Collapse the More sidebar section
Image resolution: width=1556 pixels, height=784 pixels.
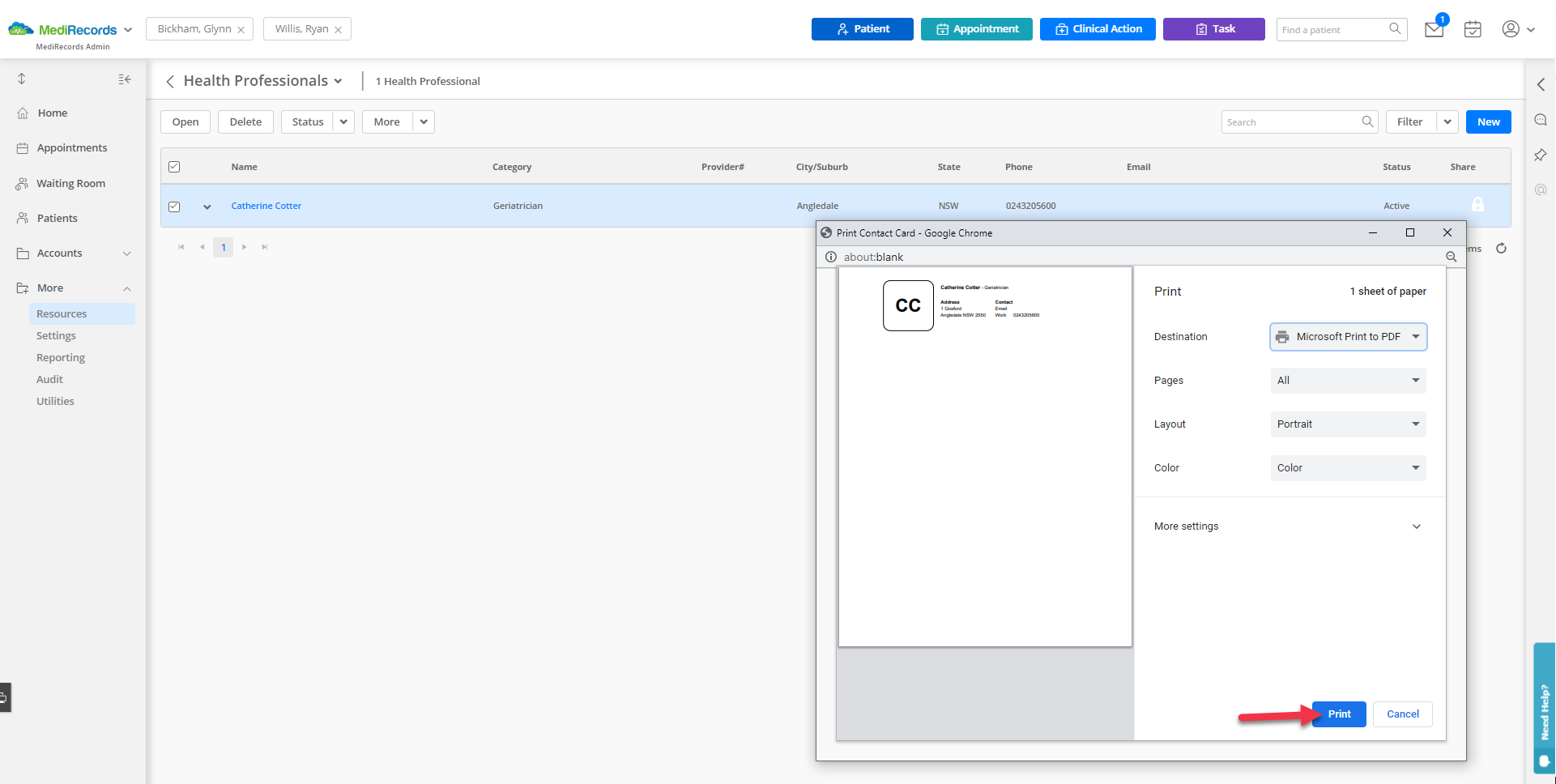click(127, 288)
